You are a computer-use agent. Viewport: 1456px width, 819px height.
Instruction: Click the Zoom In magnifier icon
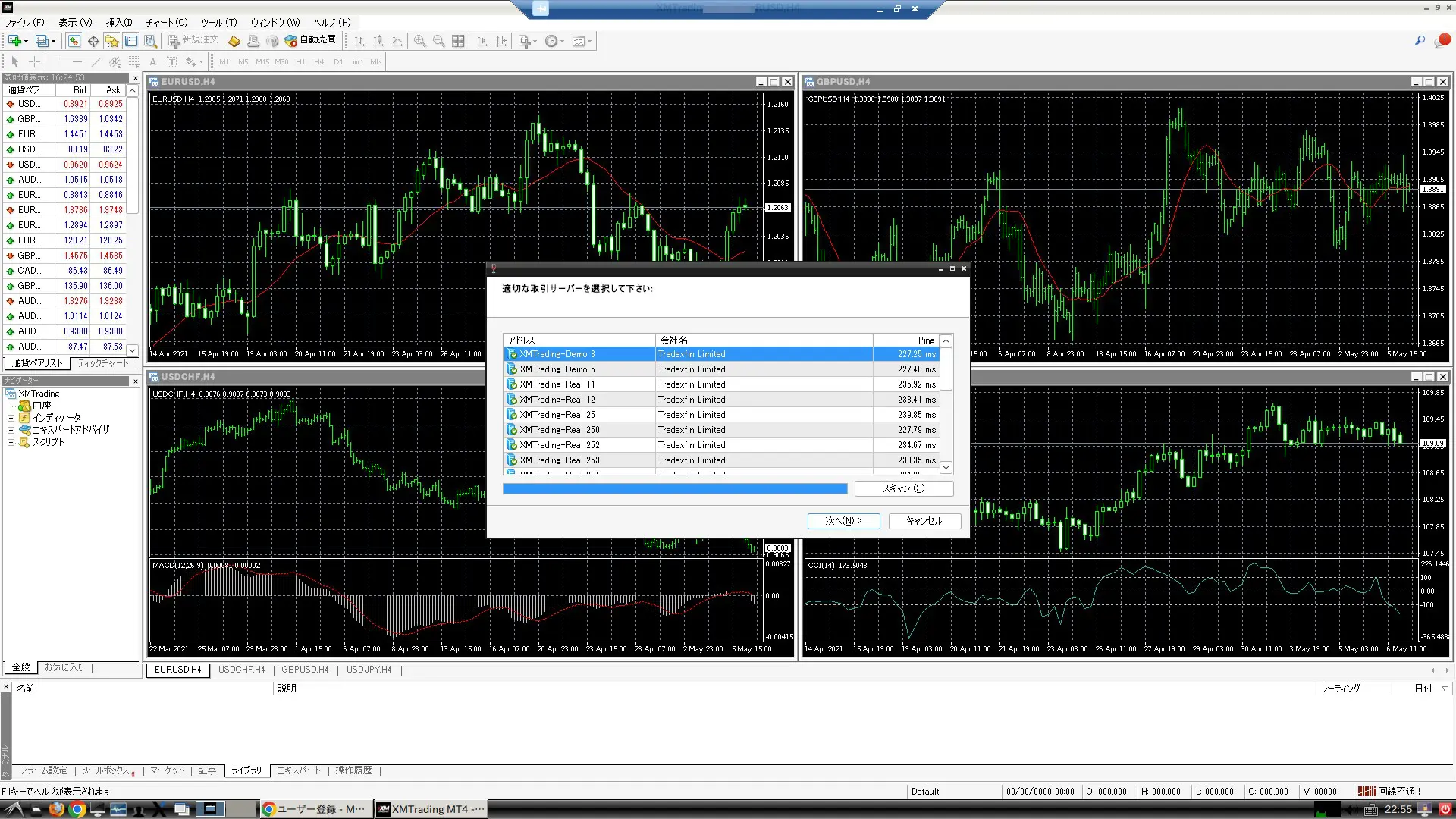point(419,41)
